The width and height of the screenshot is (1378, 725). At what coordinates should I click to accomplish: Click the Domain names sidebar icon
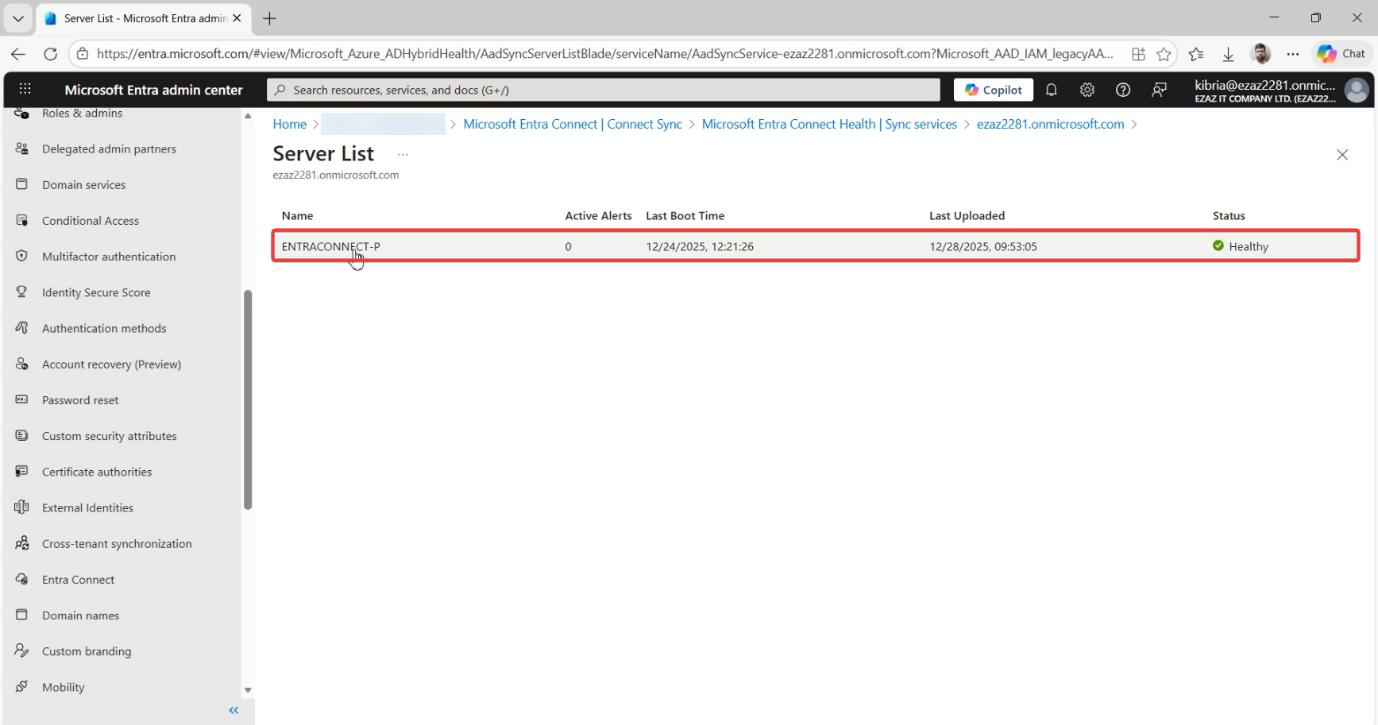(21, 616)
